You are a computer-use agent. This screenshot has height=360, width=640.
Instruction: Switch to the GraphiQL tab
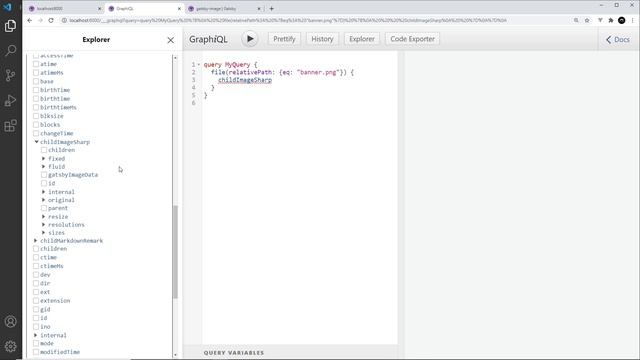pyautogui.click(x=145, y=9)
